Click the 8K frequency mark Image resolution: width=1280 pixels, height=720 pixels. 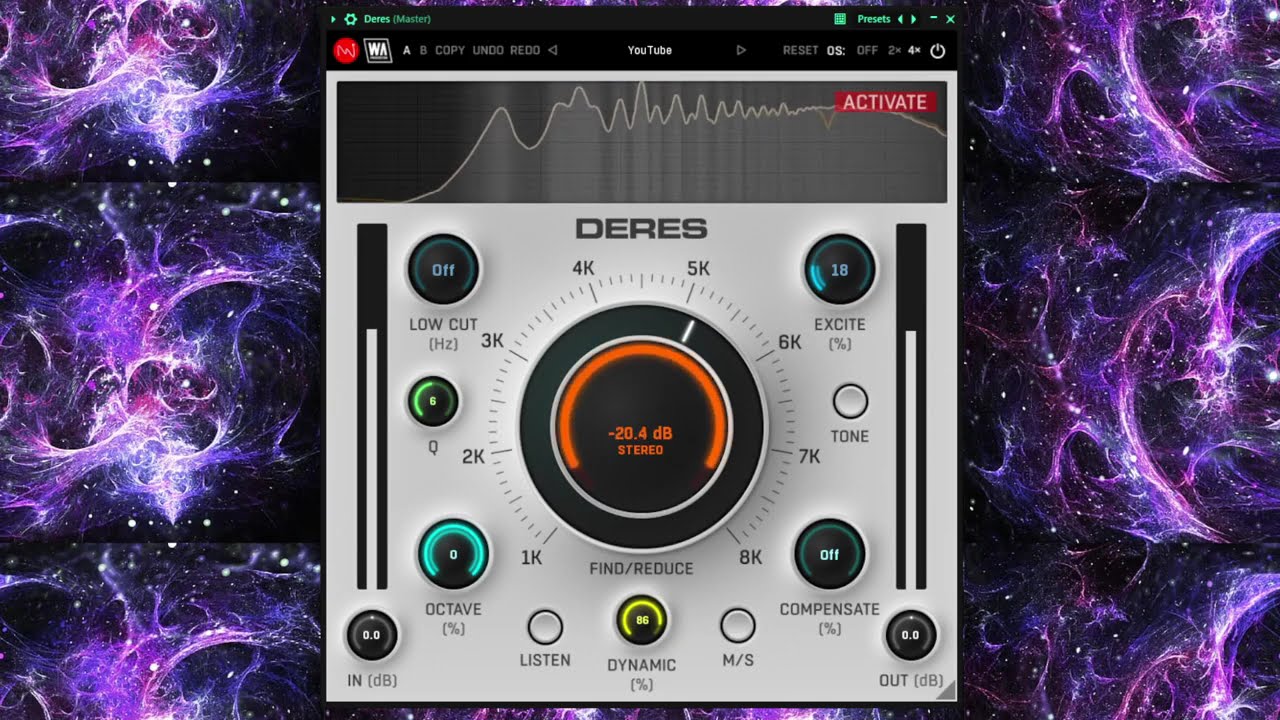(x=751, y=558)
